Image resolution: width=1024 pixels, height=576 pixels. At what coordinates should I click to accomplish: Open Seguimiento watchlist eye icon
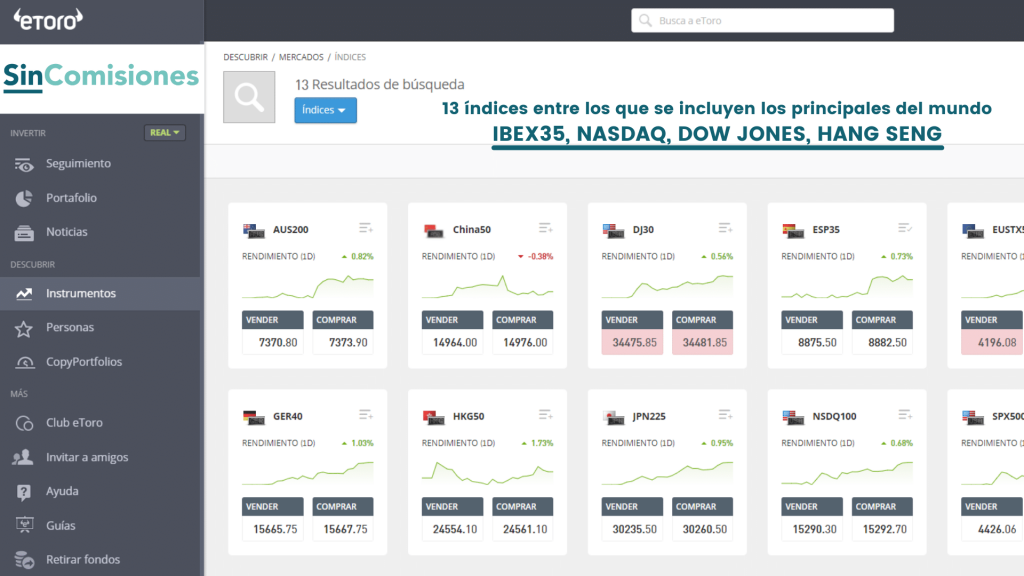coord(24,165)
